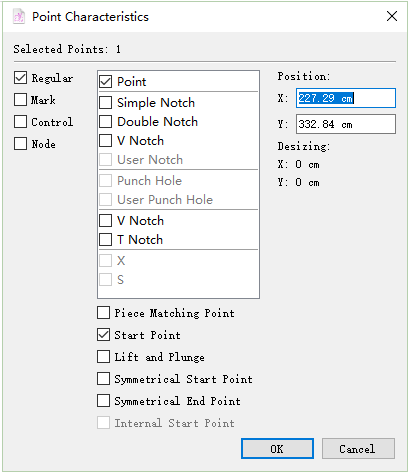Uncheck the Start Point checkbox
This screenshot has width=413, height=476.
pos(103,335)
